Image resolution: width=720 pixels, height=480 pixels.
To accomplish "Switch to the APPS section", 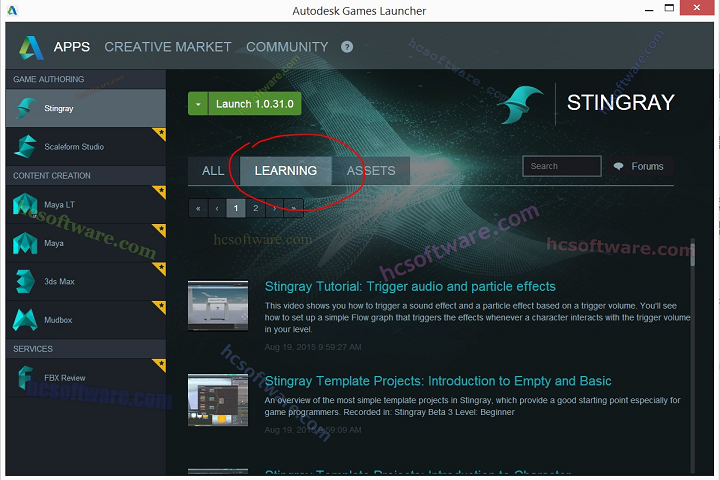I will click(72, 47).
